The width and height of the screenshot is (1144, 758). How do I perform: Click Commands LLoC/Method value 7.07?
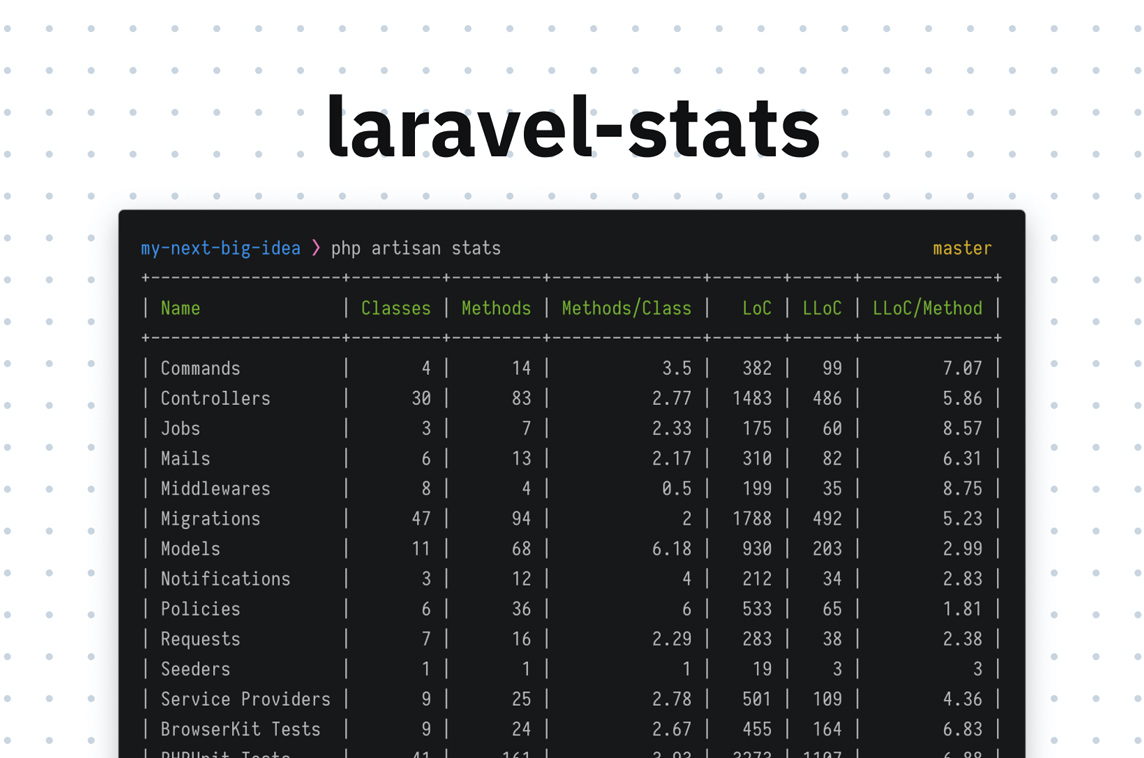[962, 368]
